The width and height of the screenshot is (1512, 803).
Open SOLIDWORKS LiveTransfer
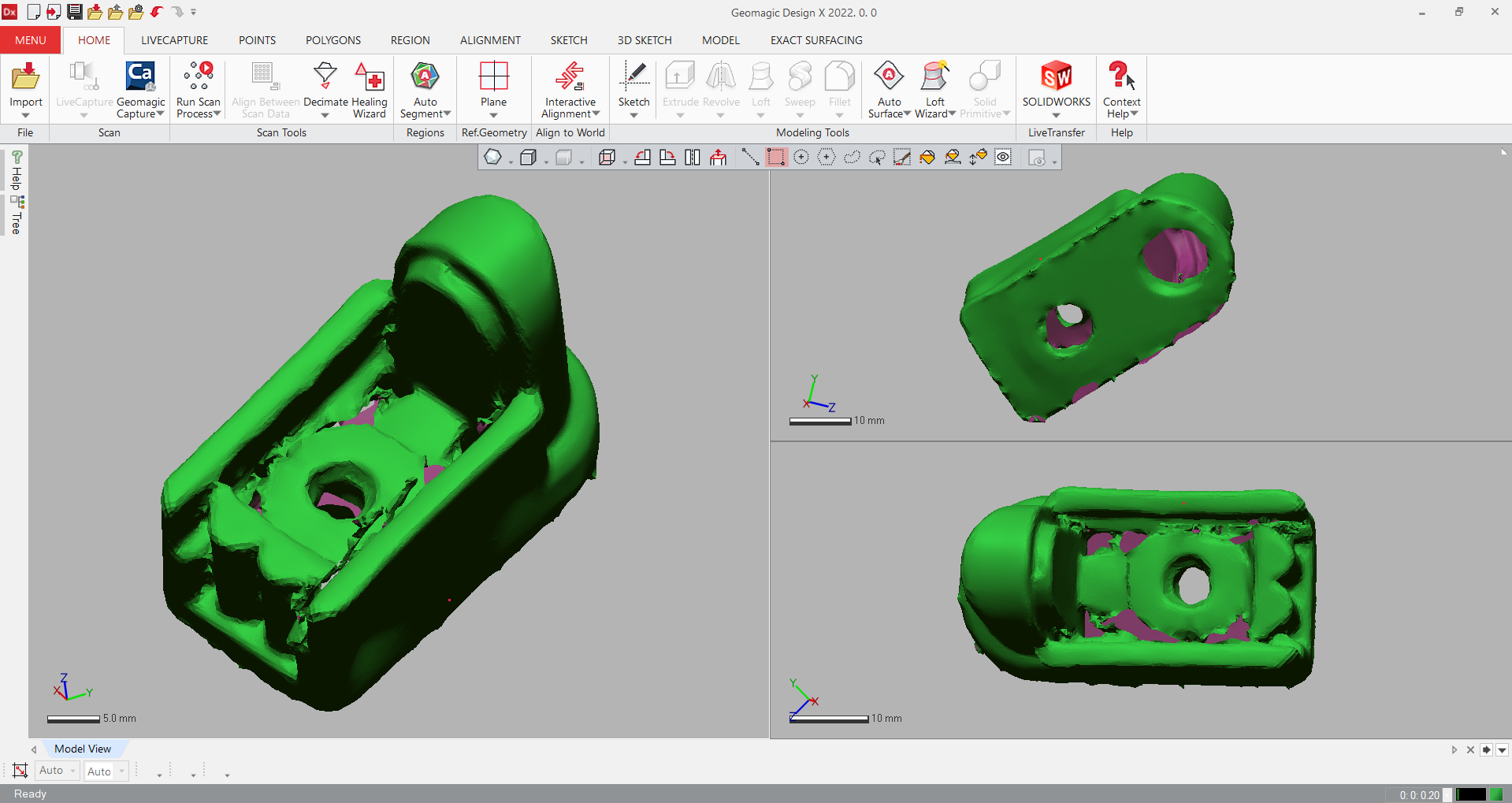point(1056,79)
